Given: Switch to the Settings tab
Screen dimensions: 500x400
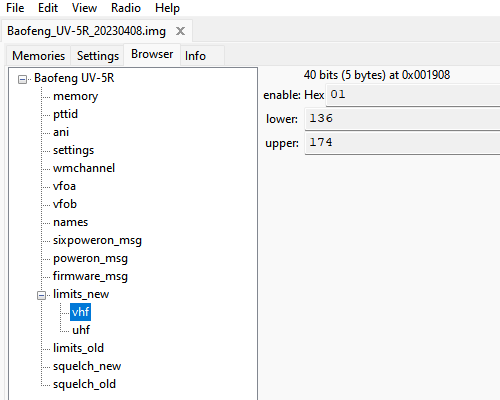Looking at the screenshot, I should coord(98,56).
